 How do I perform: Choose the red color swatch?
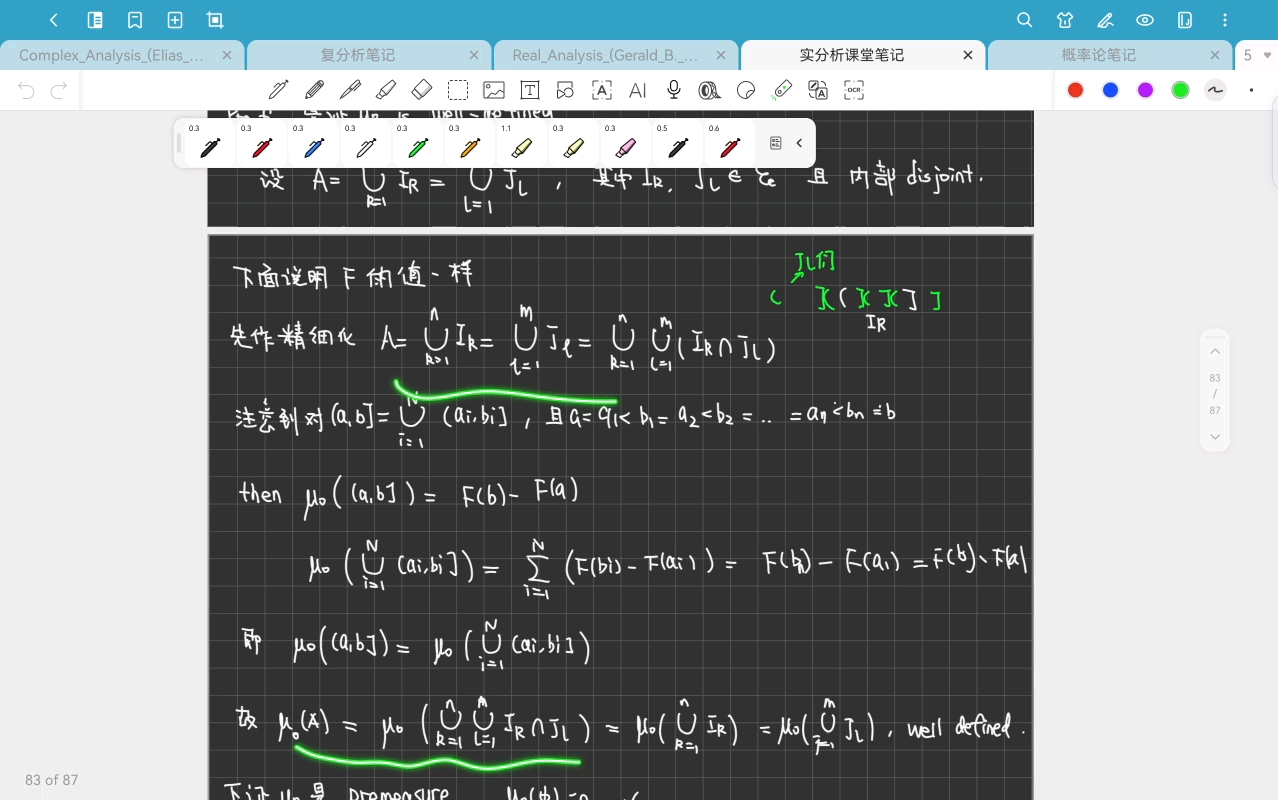tap(1076, 90)
